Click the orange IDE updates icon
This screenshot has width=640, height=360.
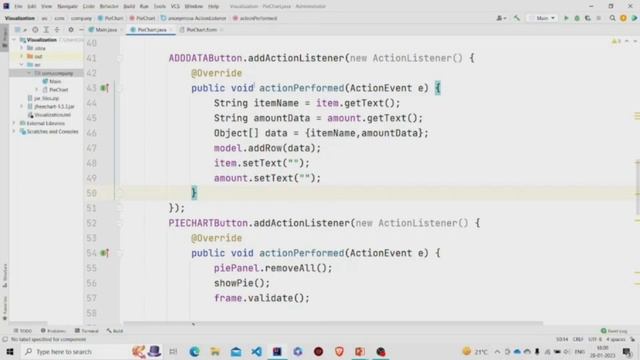623,18
